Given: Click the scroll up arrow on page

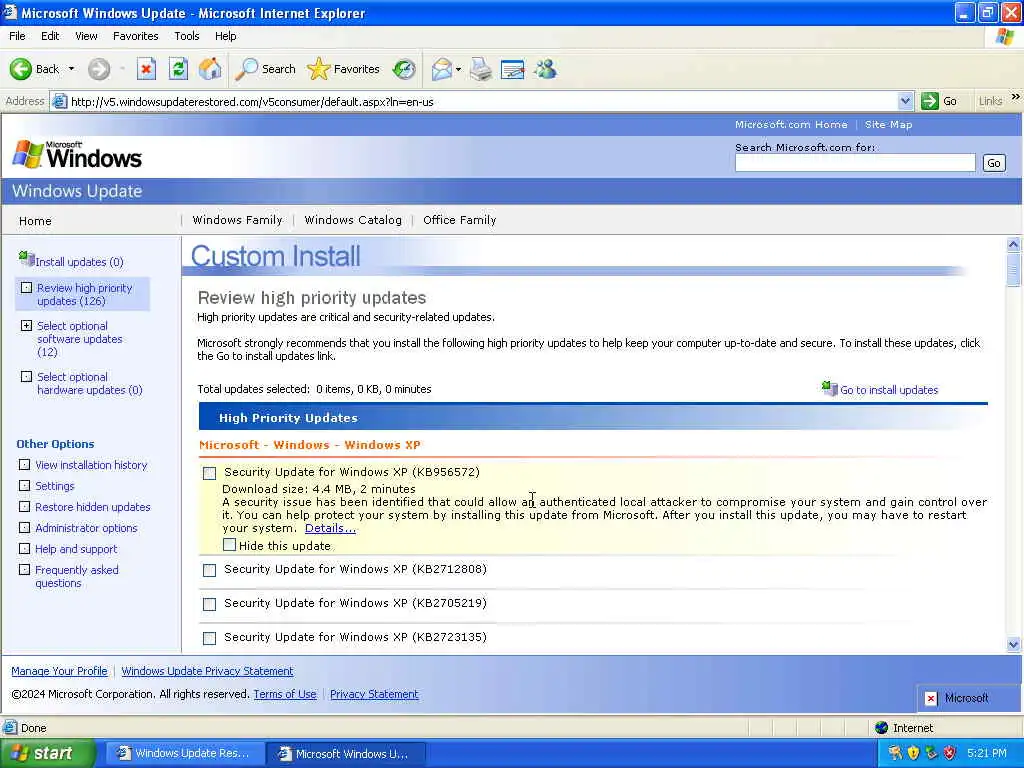Looking at the screenshot, I should coord(1014,245).
